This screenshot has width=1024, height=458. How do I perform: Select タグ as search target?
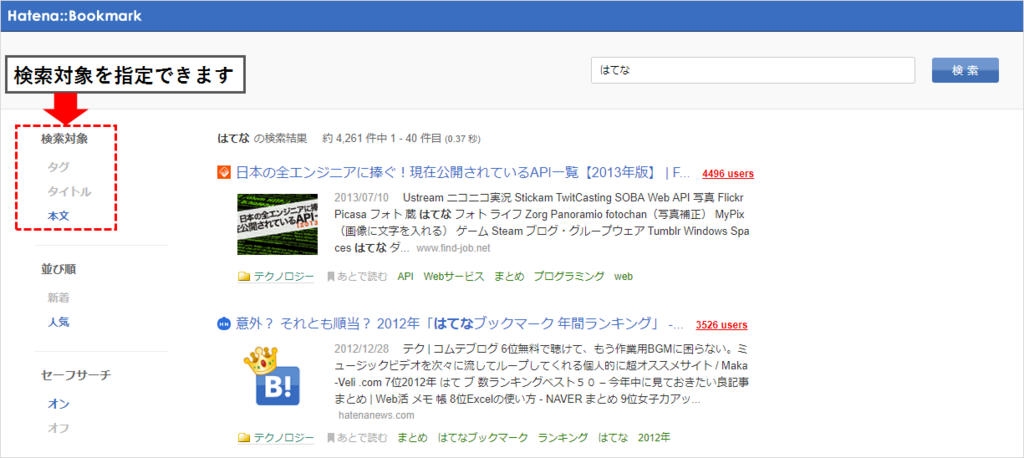click(58, 167)
